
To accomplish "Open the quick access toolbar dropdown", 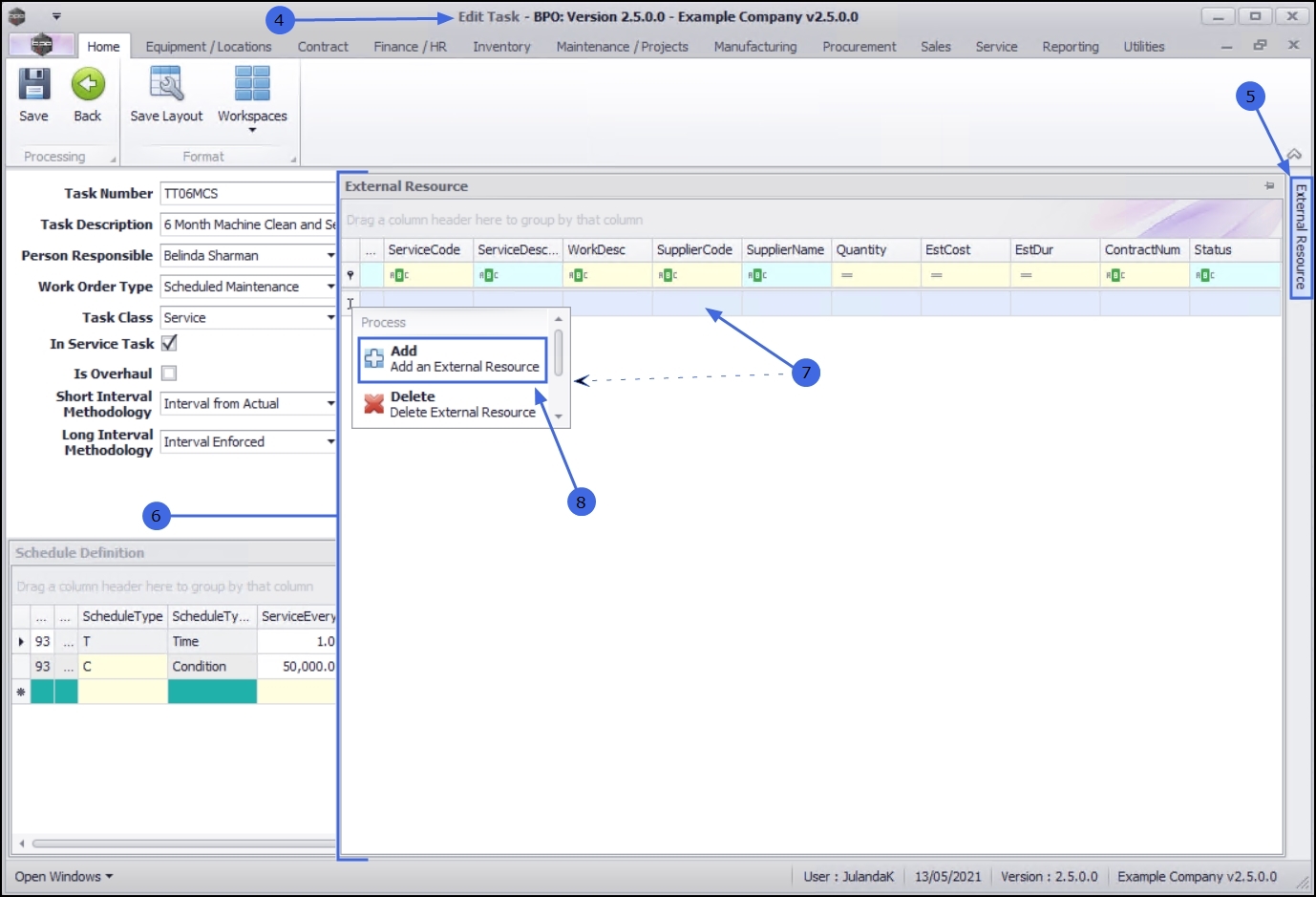I will (x=56, y=16).
